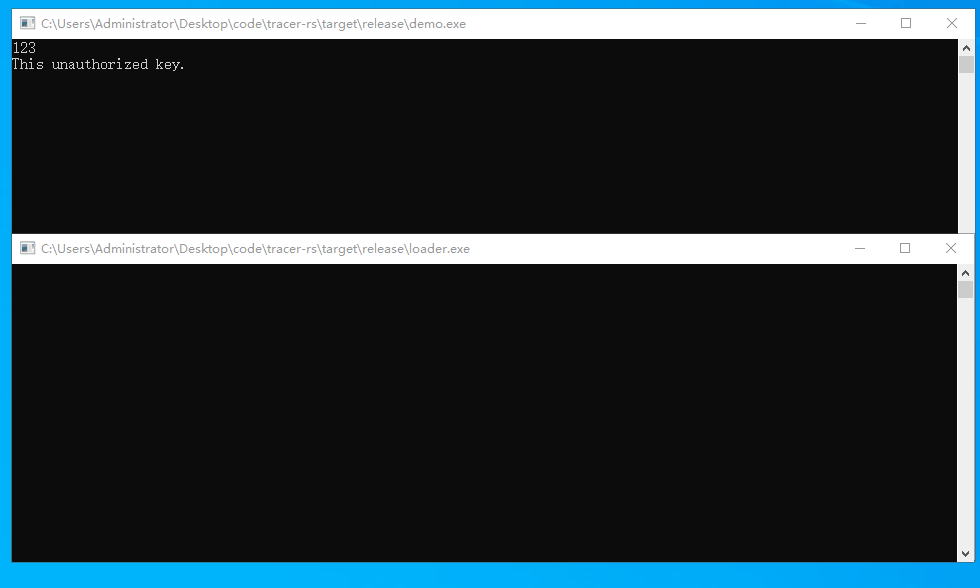Viewport: 980px width, 588px height.
Task: Minimize the demo.exe console window
Action: tap(861, 24)
